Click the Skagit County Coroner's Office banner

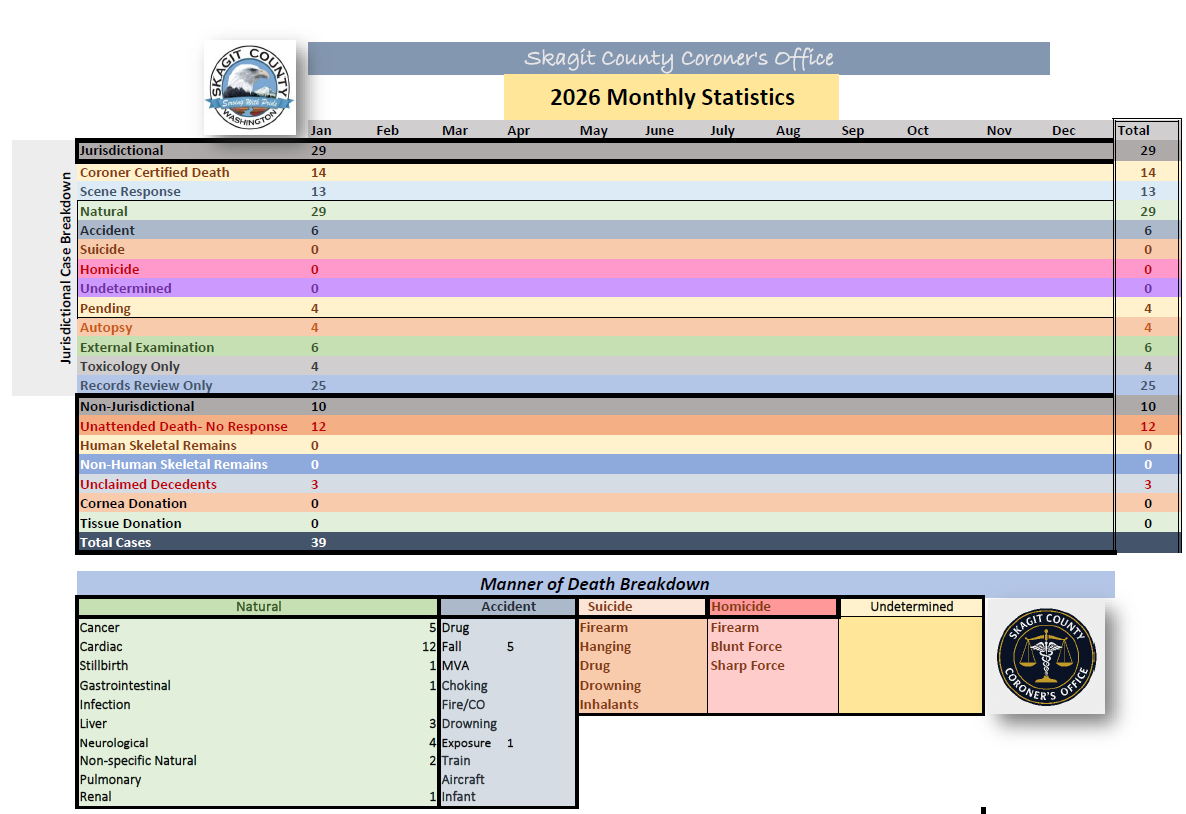click(x=678, y=58)
